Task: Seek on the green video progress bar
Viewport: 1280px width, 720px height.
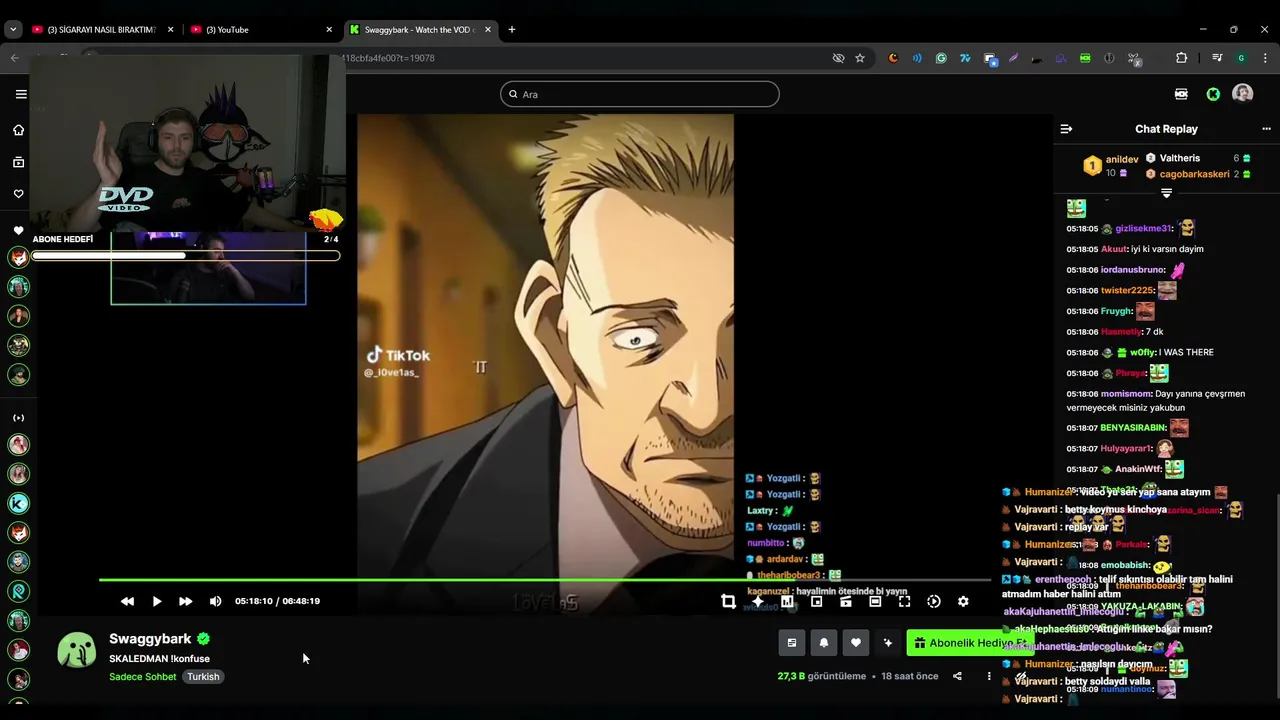Action: click(x=545, y=580)
